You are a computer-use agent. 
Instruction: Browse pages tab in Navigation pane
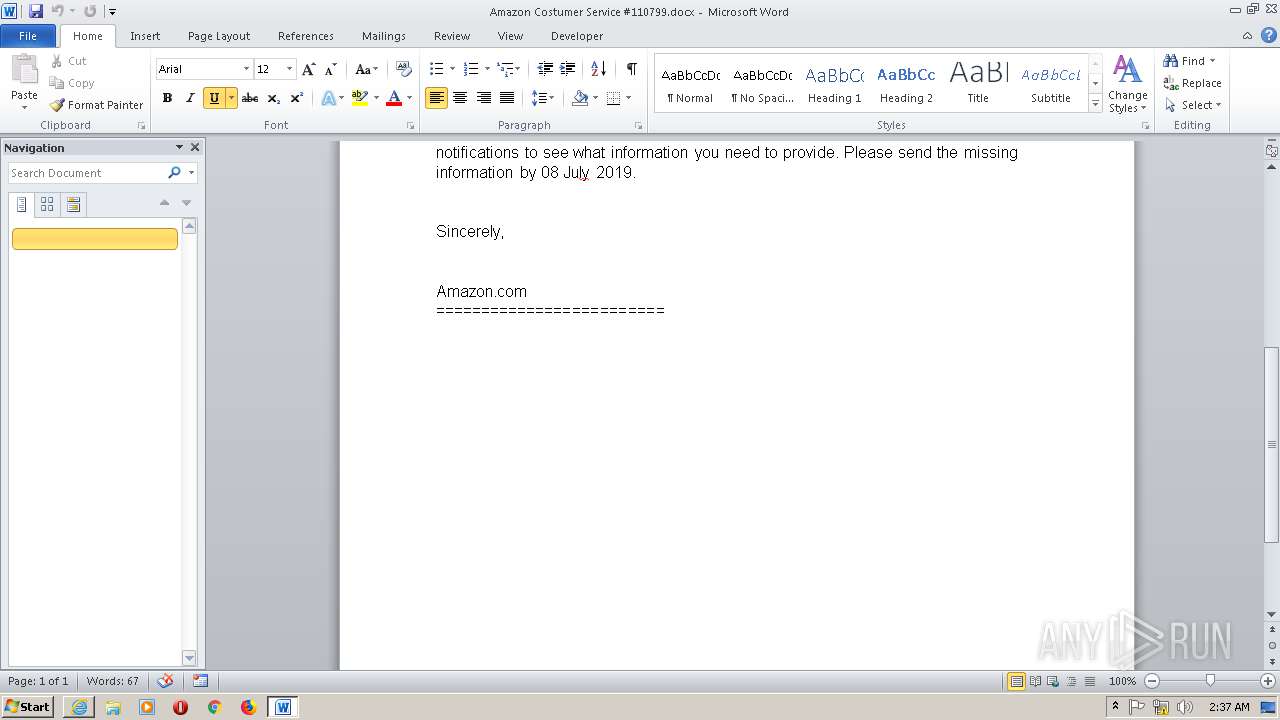[x=47, y=204]
